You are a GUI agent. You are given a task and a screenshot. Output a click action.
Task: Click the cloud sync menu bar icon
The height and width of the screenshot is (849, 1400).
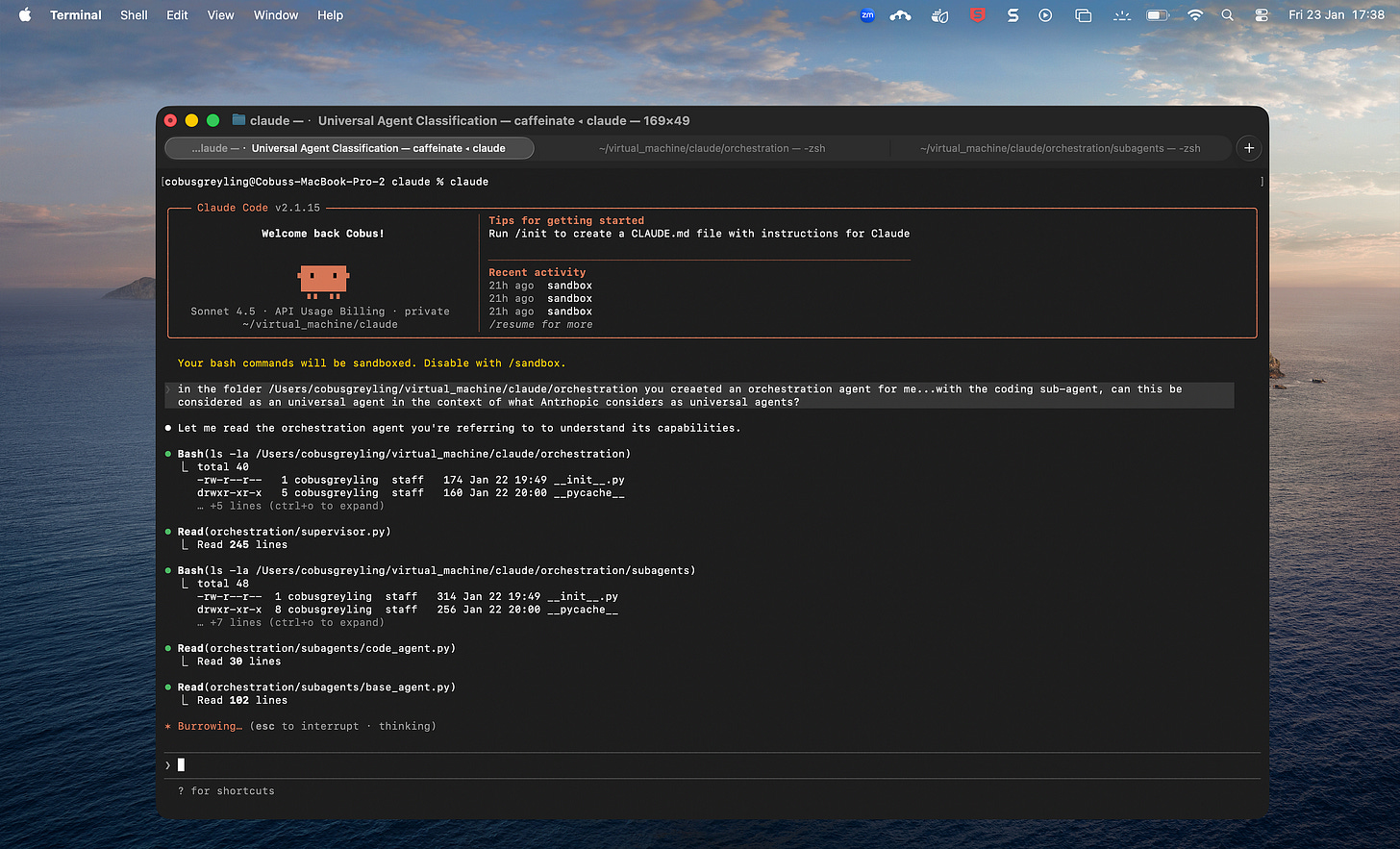pyautogui.click(x=900, y=14)
